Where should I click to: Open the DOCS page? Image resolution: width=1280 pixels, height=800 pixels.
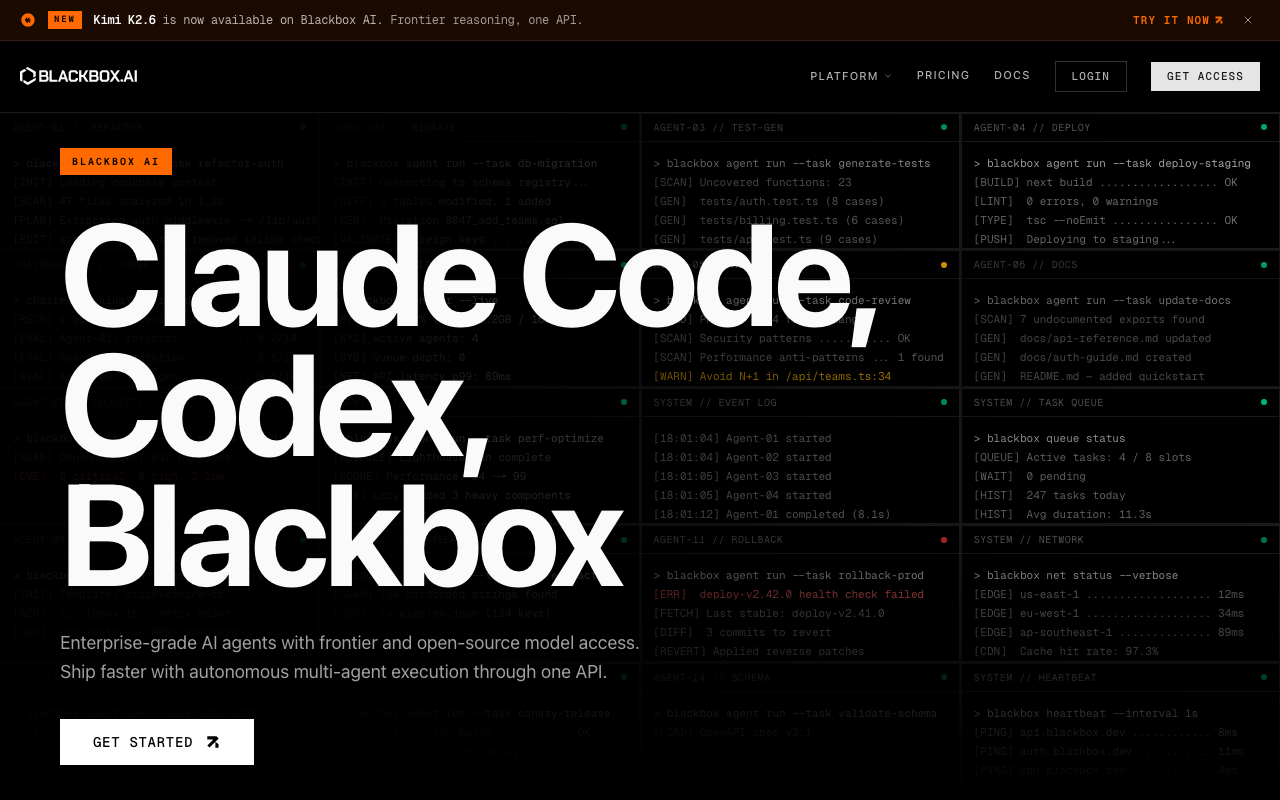(1012, 75)
